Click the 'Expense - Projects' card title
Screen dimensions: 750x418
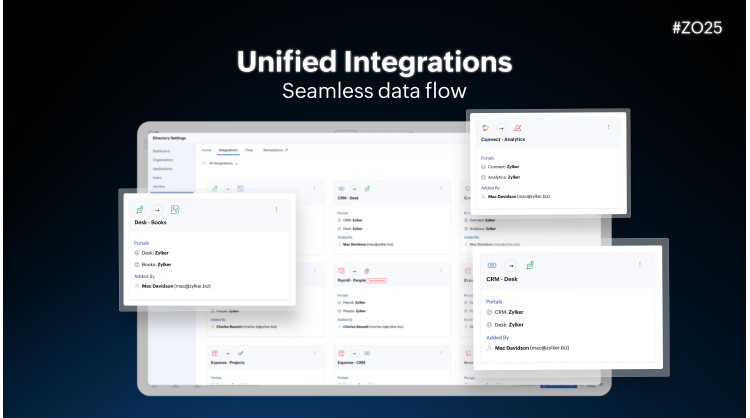228,363
